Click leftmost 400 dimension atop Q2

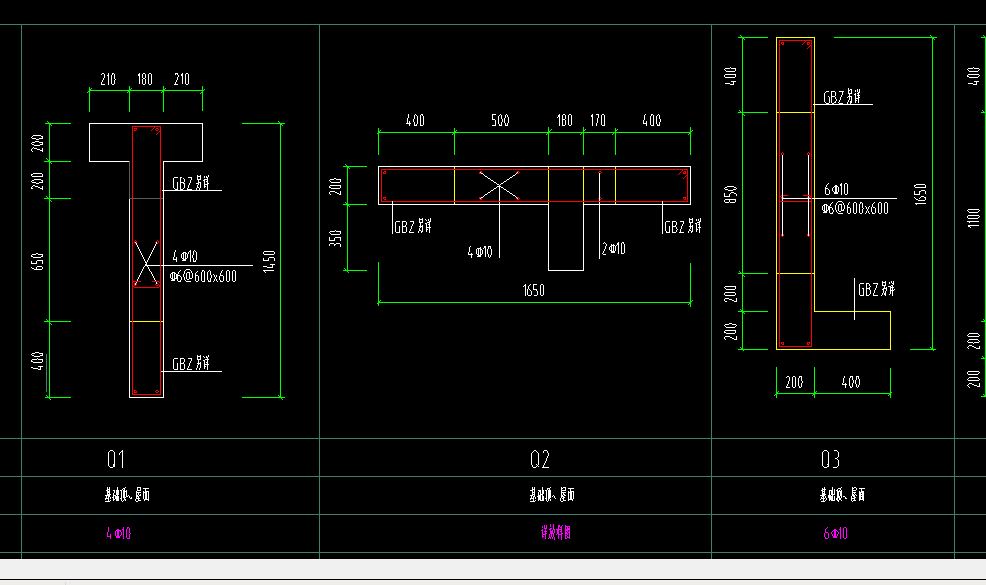[415, 120]
